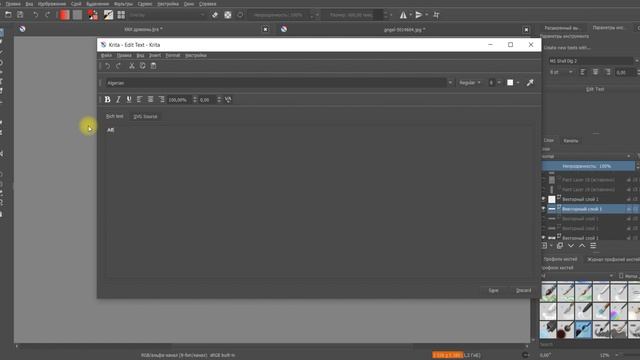Center-align text in Edit Text dialog
640x360 pixels.
point(151,100)
